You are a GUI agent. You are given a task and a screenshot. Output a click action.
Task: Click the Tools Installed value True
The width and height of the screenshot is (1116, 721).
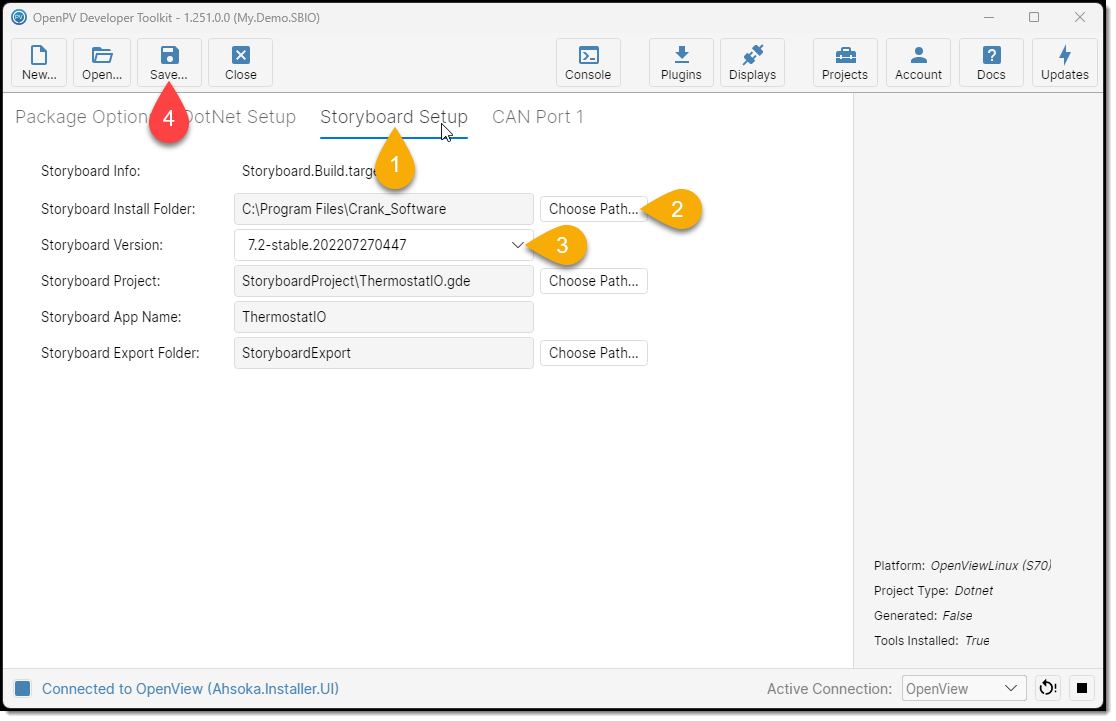click(977, 641)
